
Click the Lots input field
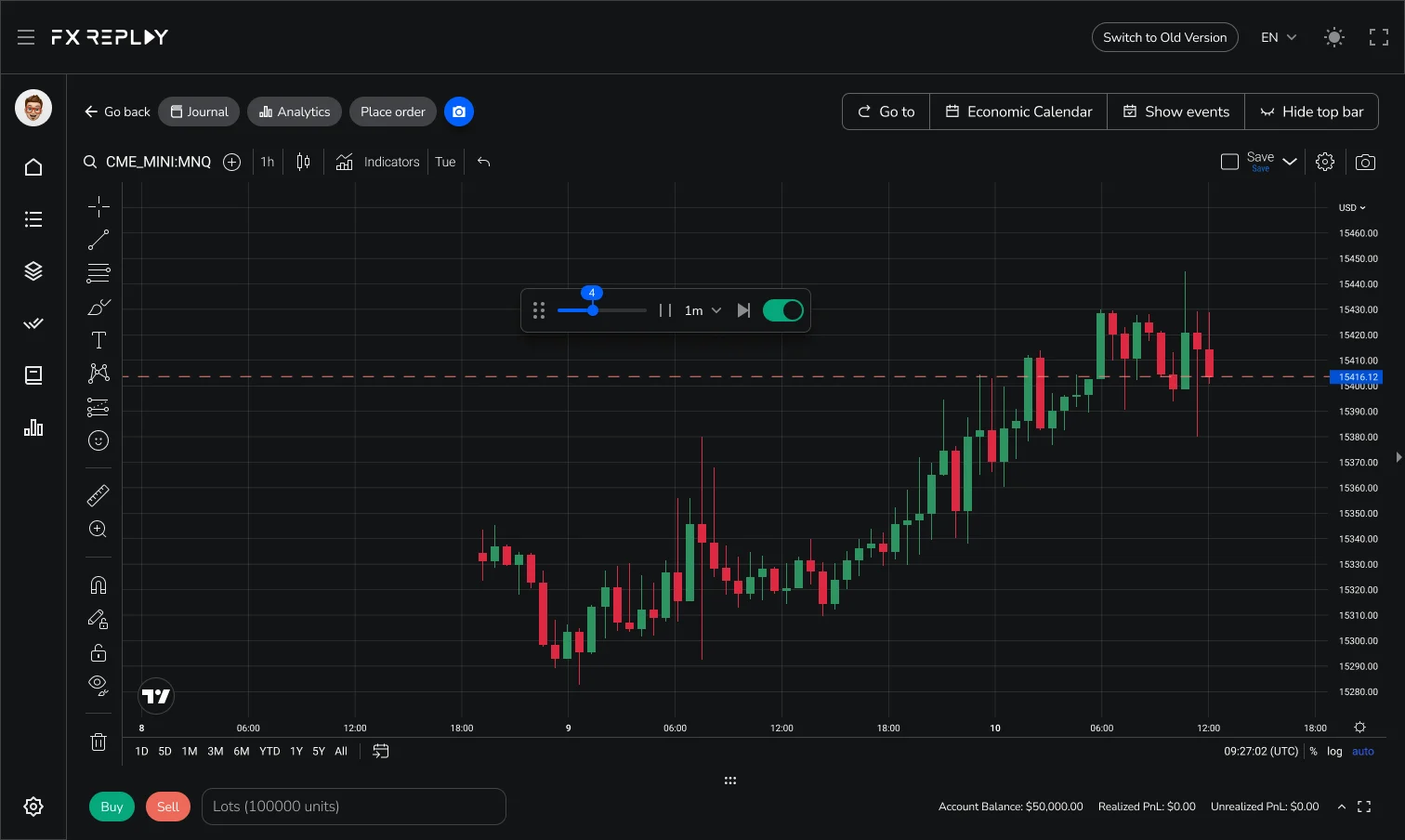point(354,807)
